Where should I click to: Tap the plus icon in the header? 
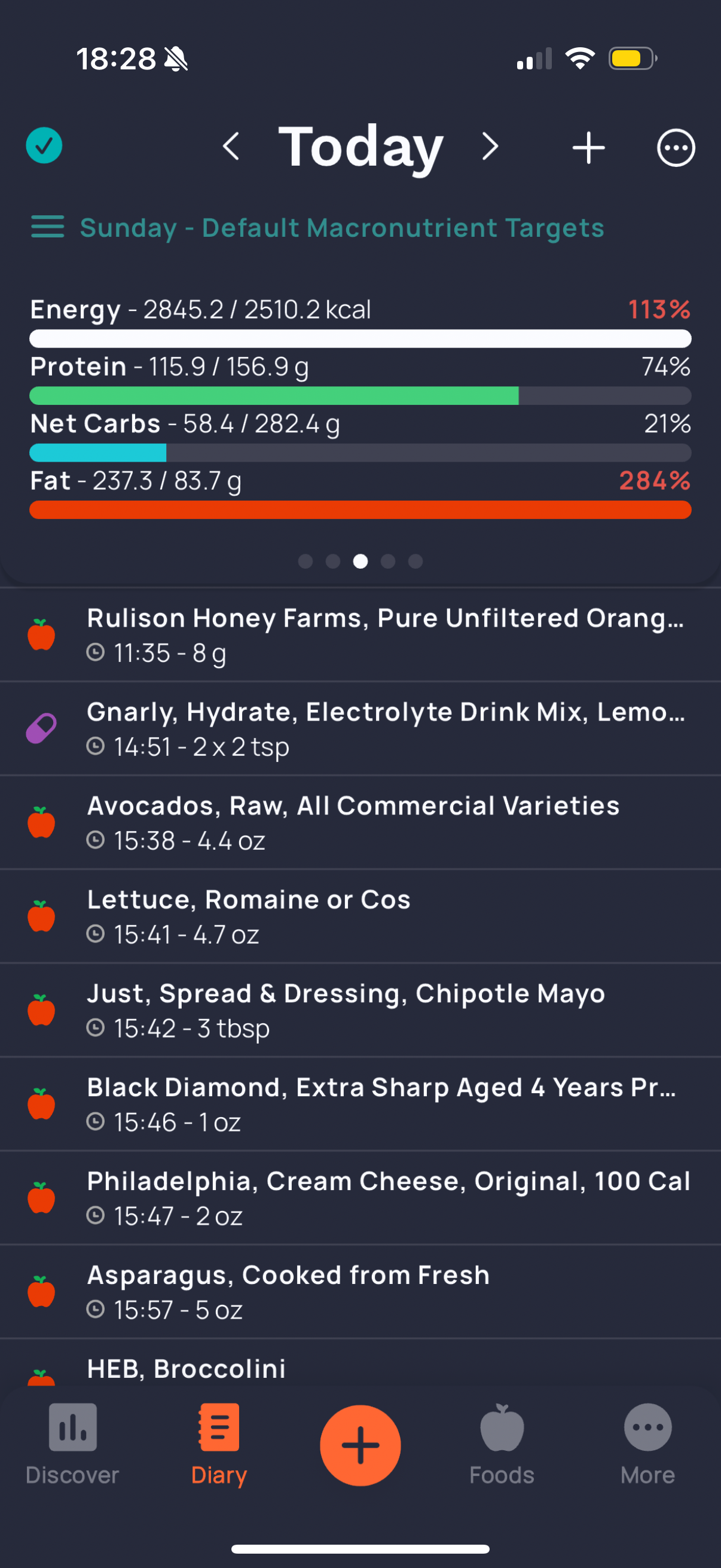pyautogui.click(x=588, y=148)
